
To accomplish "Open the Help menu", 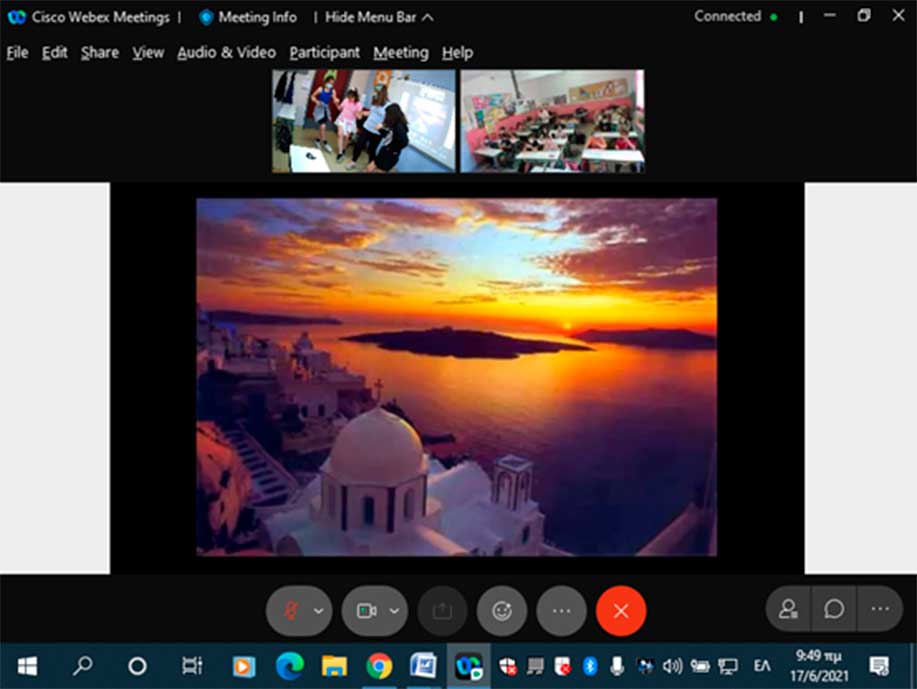I will point(457,53).
